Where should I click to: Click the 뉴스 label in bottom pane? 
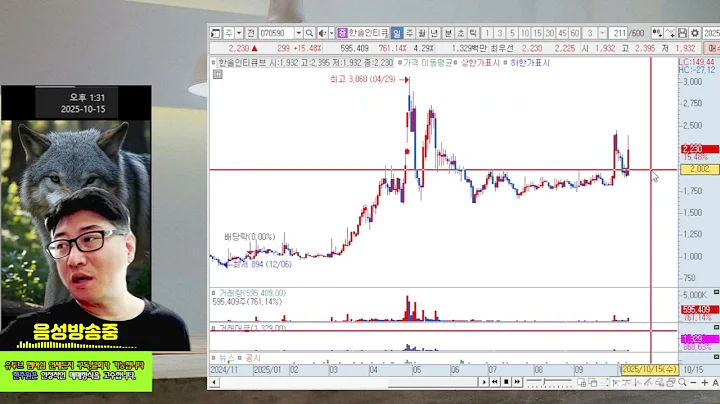[x=226, y=358]
